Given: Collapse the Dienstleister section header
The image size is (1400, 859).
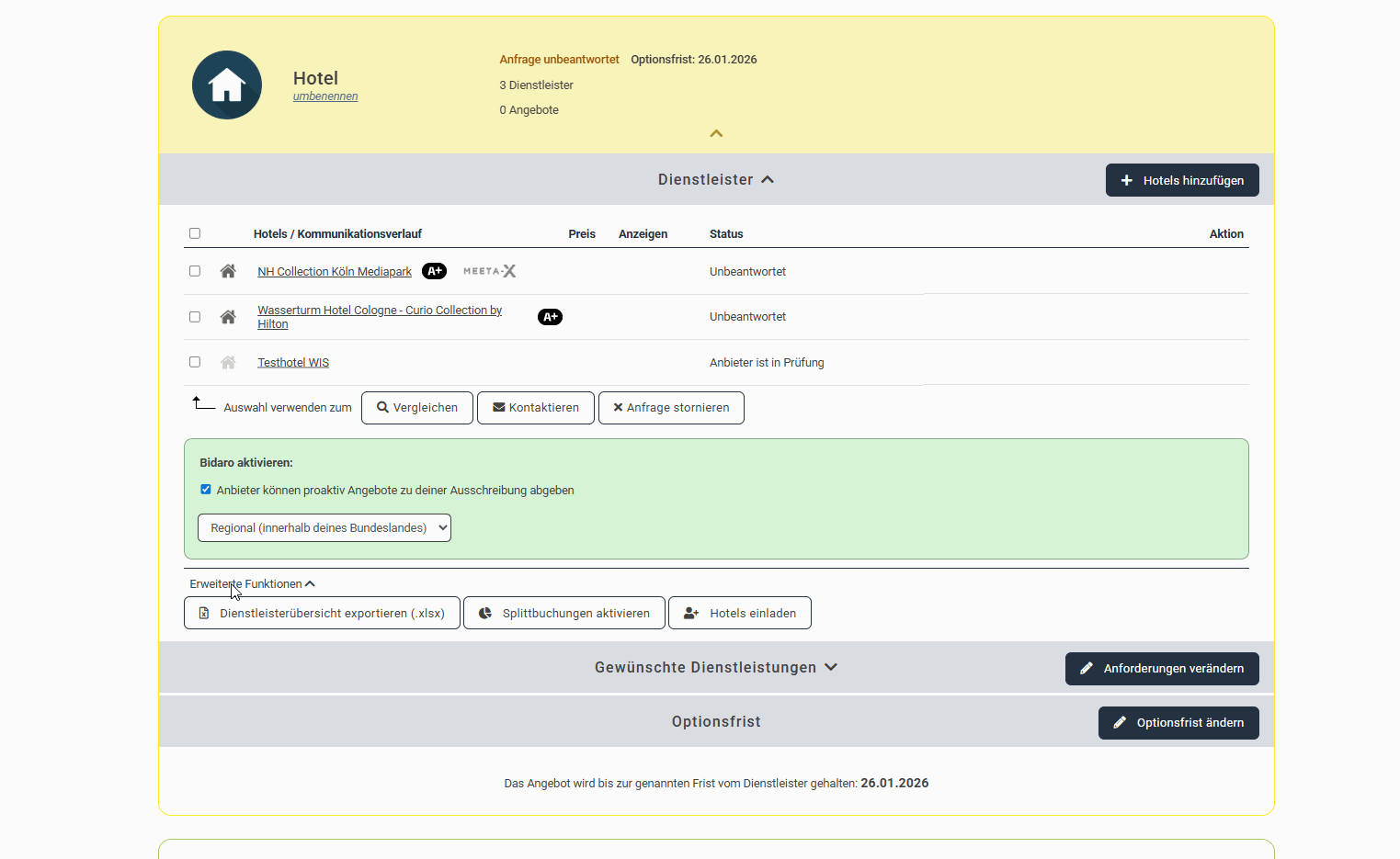Looking at the screenshot, I should pos(715,180).
